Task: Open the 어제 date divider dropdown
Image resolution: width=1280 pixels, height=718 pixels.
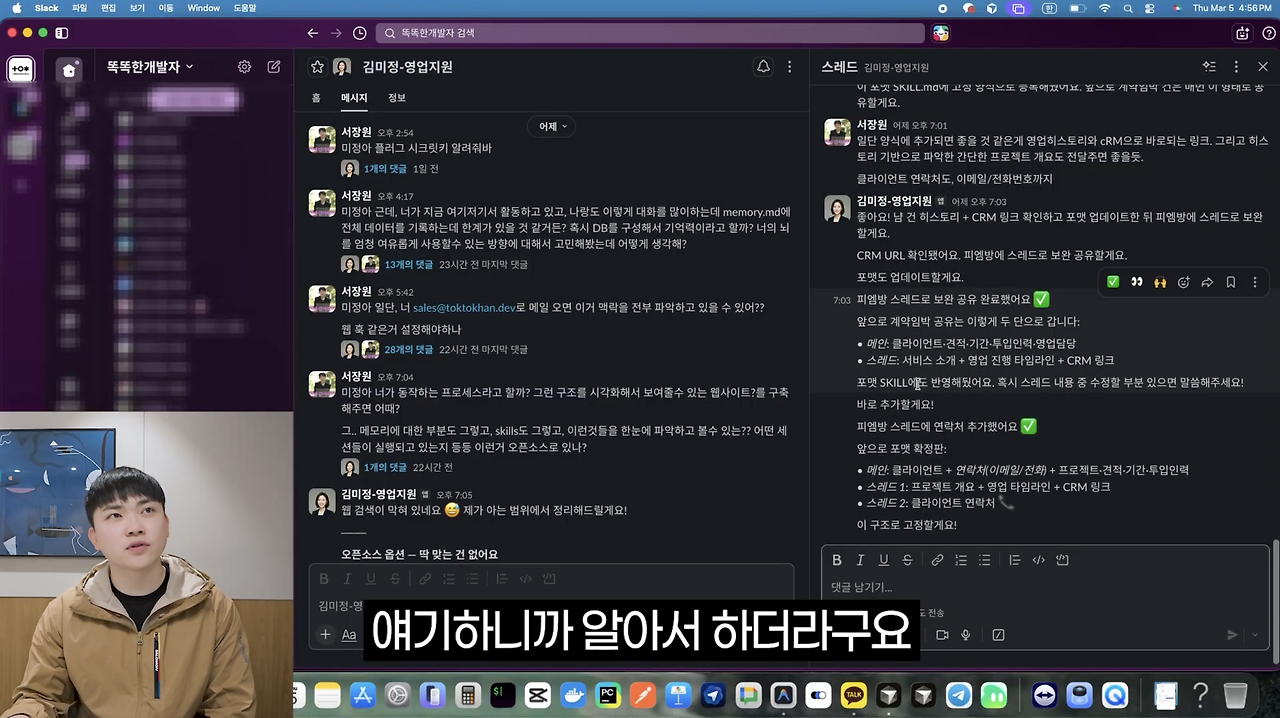Action: [x=551, y=126]
